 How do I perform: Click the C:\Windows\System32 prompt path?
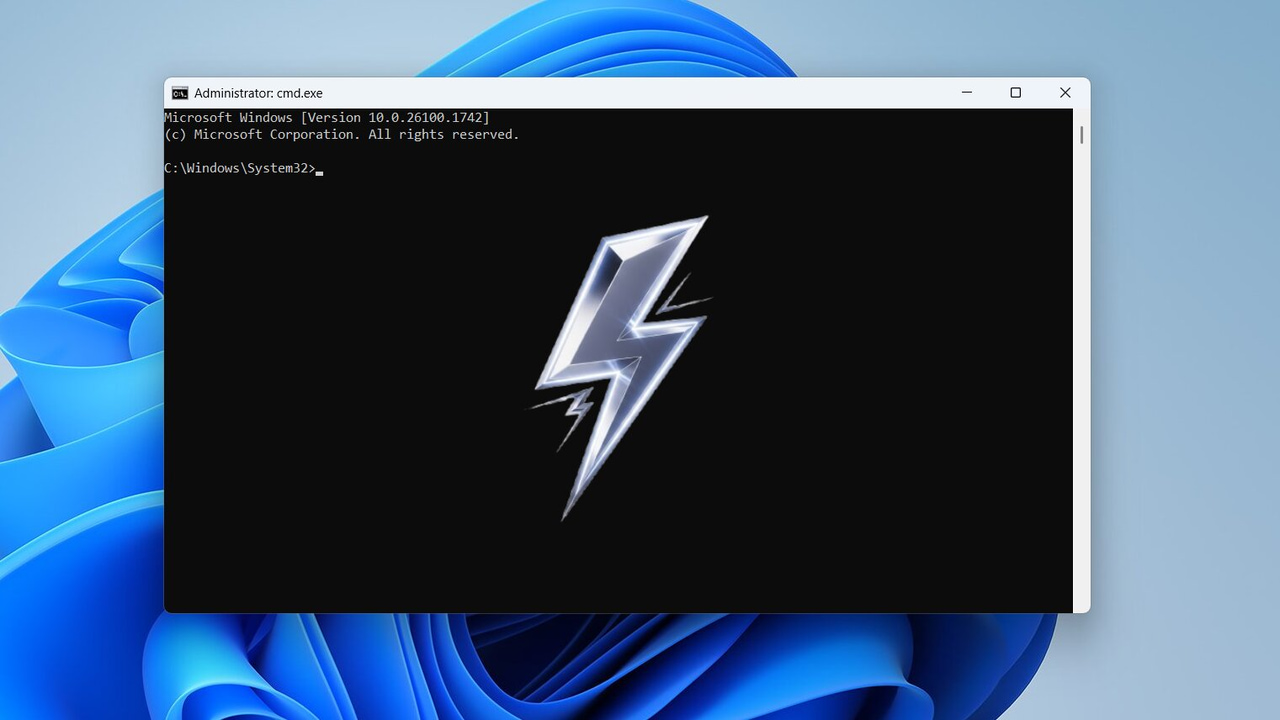pyautogui.click(x=237, y=168)
